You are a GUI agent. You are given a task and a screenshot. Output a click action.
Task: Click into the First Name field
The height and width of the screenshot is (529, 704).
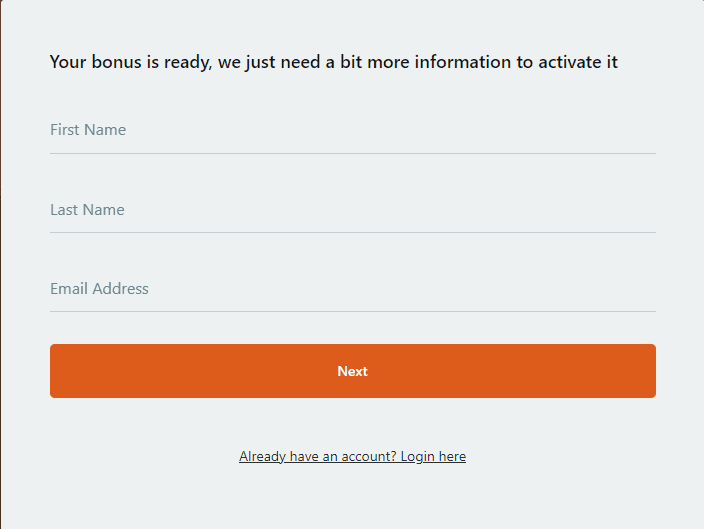352,131
